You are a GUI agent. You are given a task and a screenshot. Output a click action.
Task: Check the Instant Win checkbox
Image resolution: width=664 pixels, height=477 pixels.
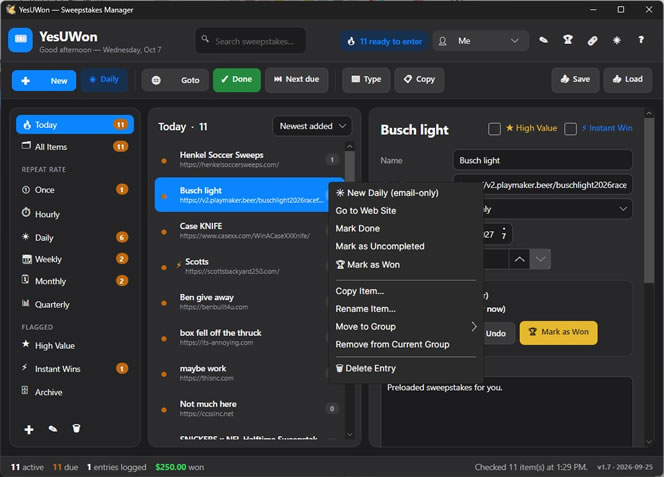pyautogui.click(x=570, y=129)
